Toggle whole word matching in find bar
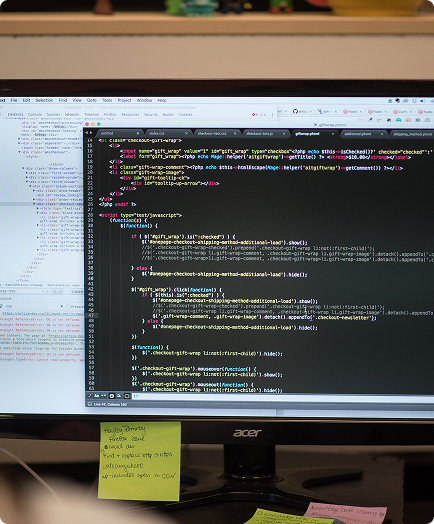434x524 pixels. pos(104,396)
